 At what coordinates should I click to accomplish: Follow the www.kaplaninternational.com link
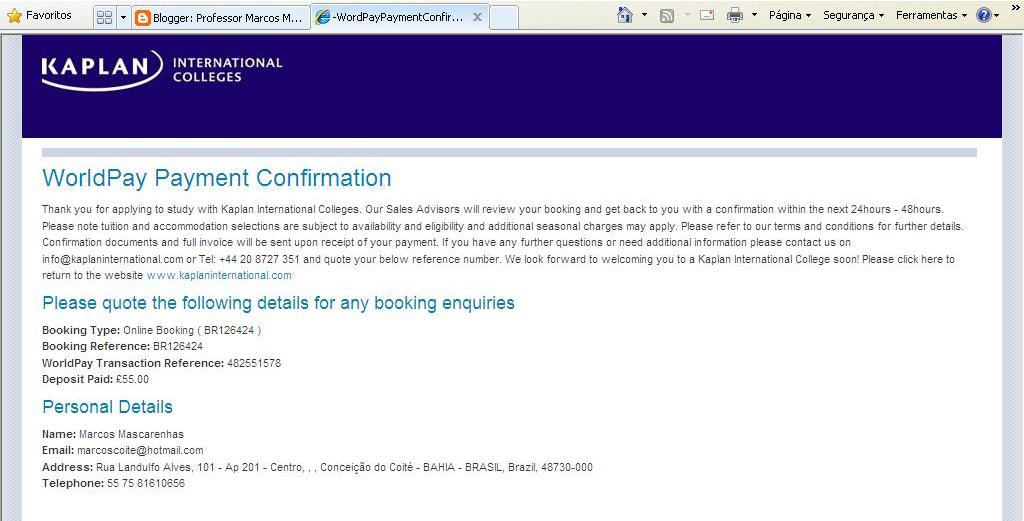[219, 276]
